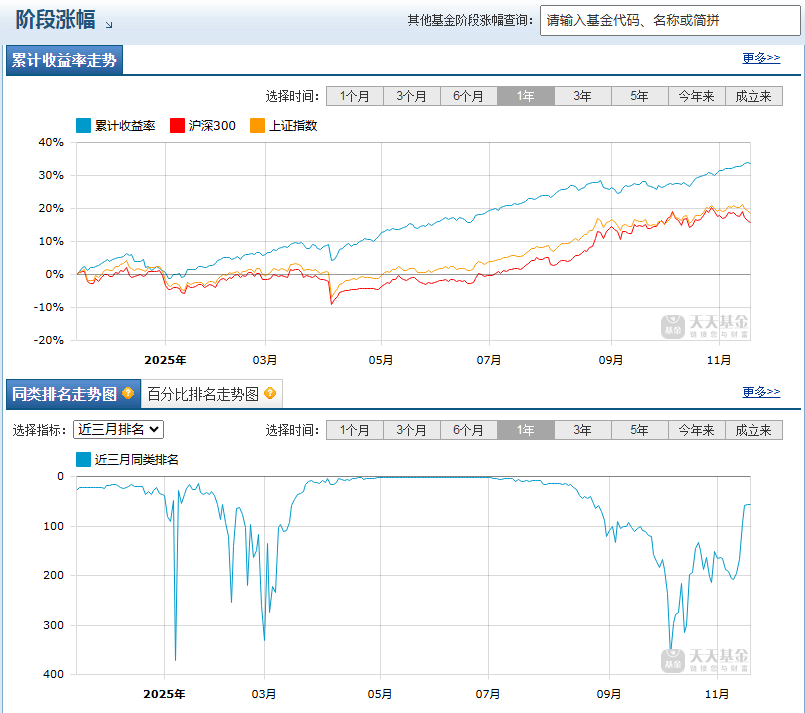Click the 11月 axis label under ranking chart
This screenshot has height=713, width=805.
(717, 694)
